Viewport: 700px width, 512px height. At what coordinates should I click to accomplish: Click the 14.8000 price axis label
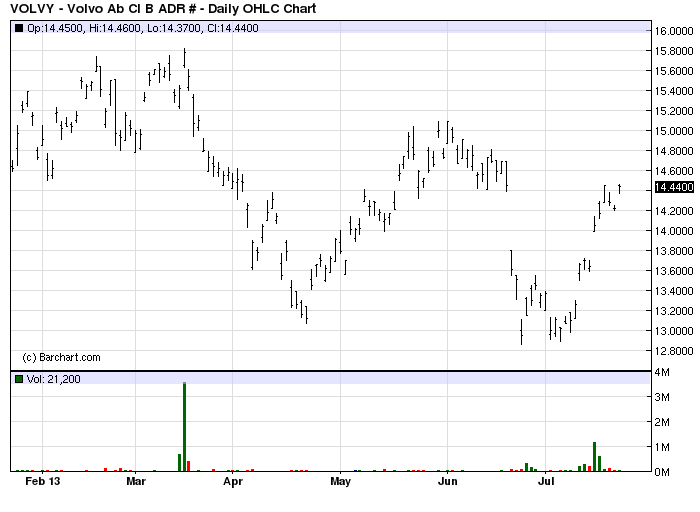(674, 151)
